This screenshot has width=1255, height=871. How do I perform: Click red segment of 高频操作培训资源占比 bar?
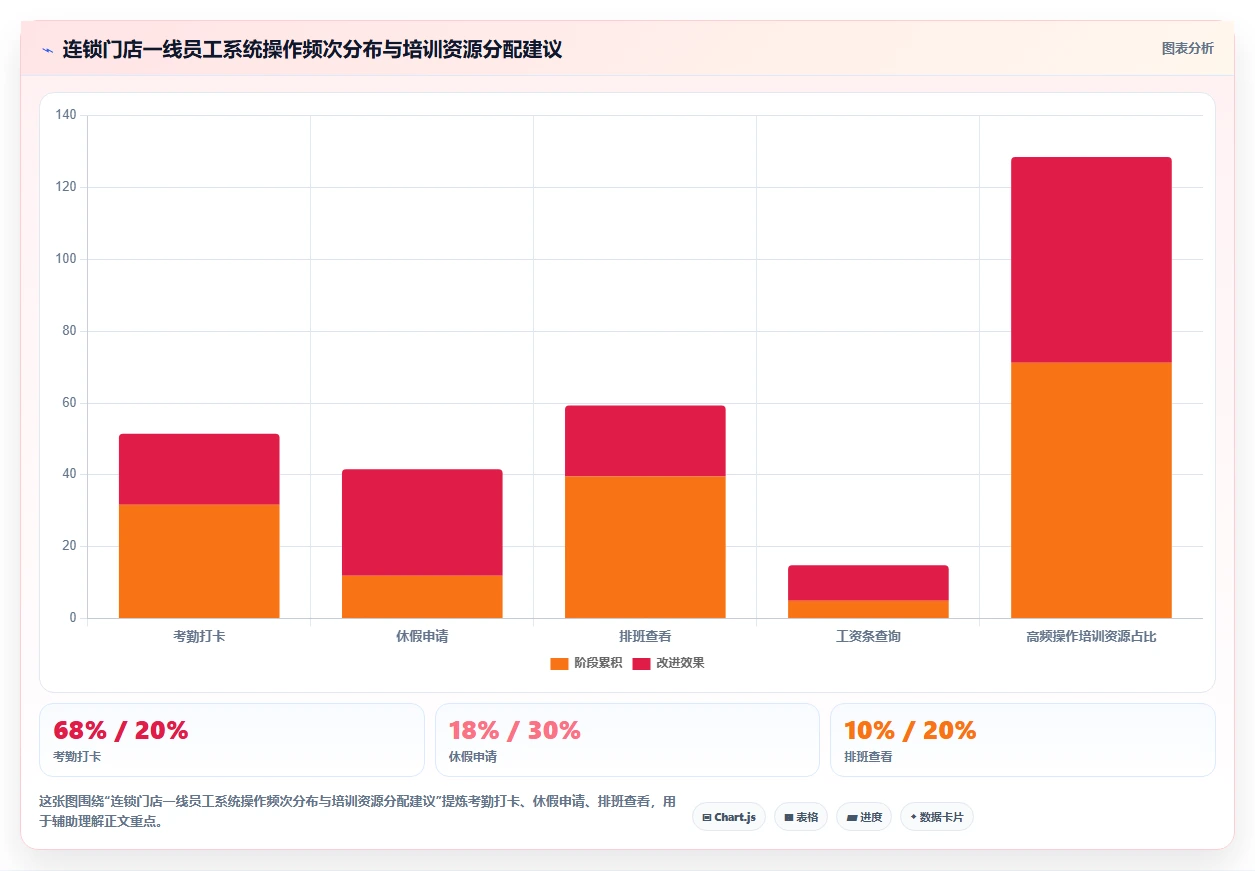coord(1091,260)
